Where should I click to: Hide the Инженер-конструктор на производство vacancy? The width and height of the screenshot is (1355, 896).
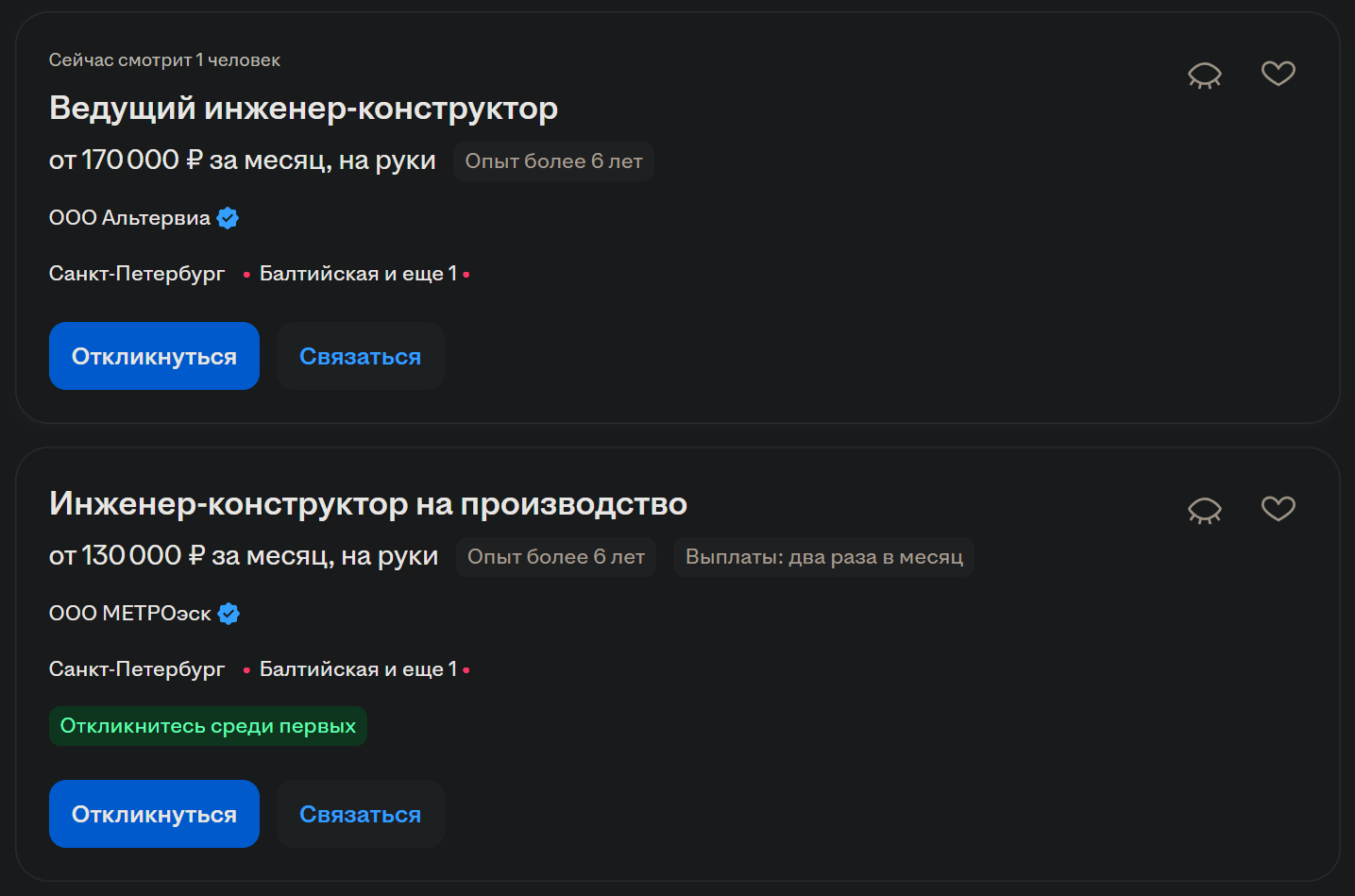(x=1204, y=510)
